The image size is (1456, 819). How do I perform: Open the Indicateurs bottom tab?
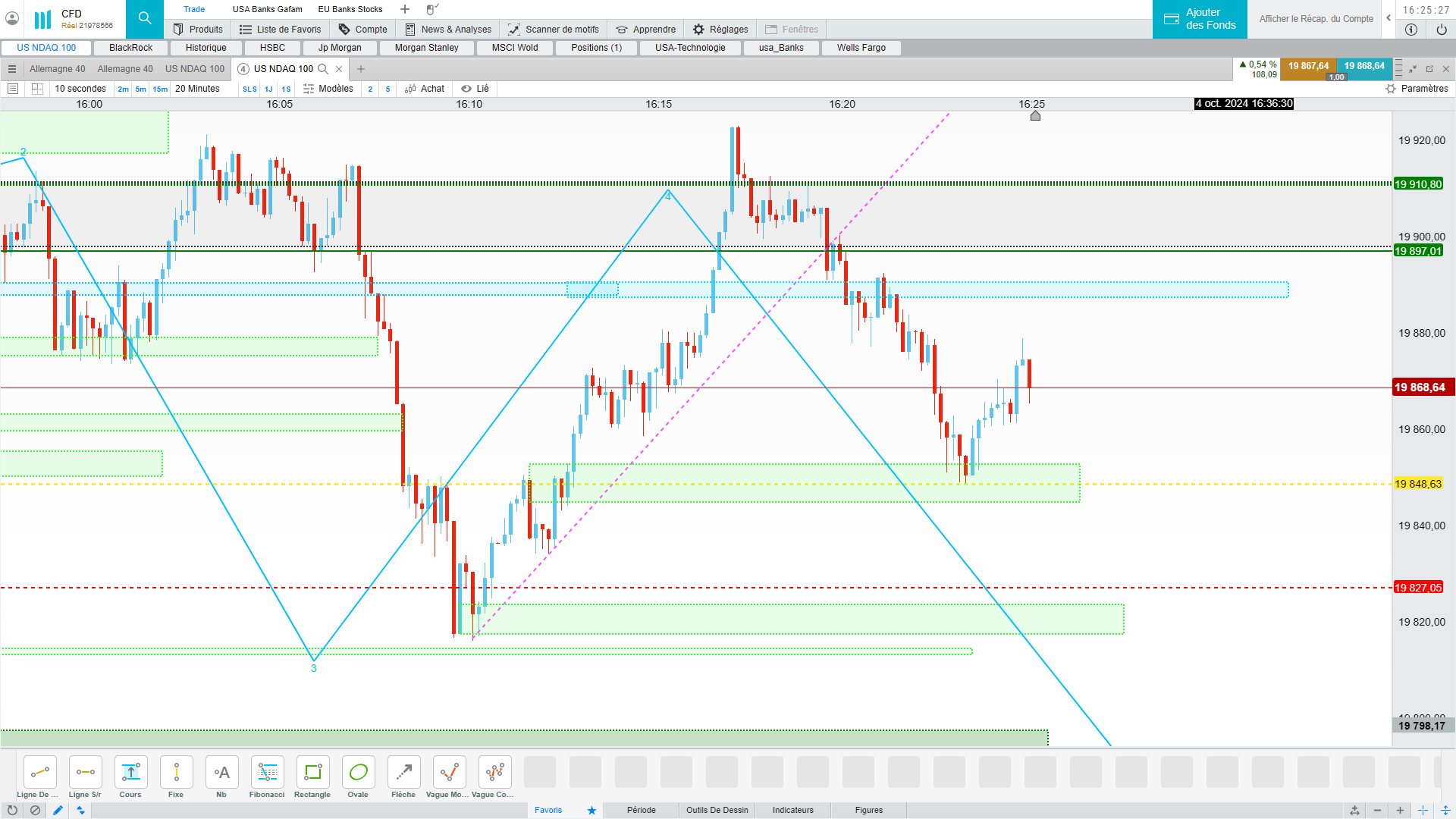coord(792,810)
